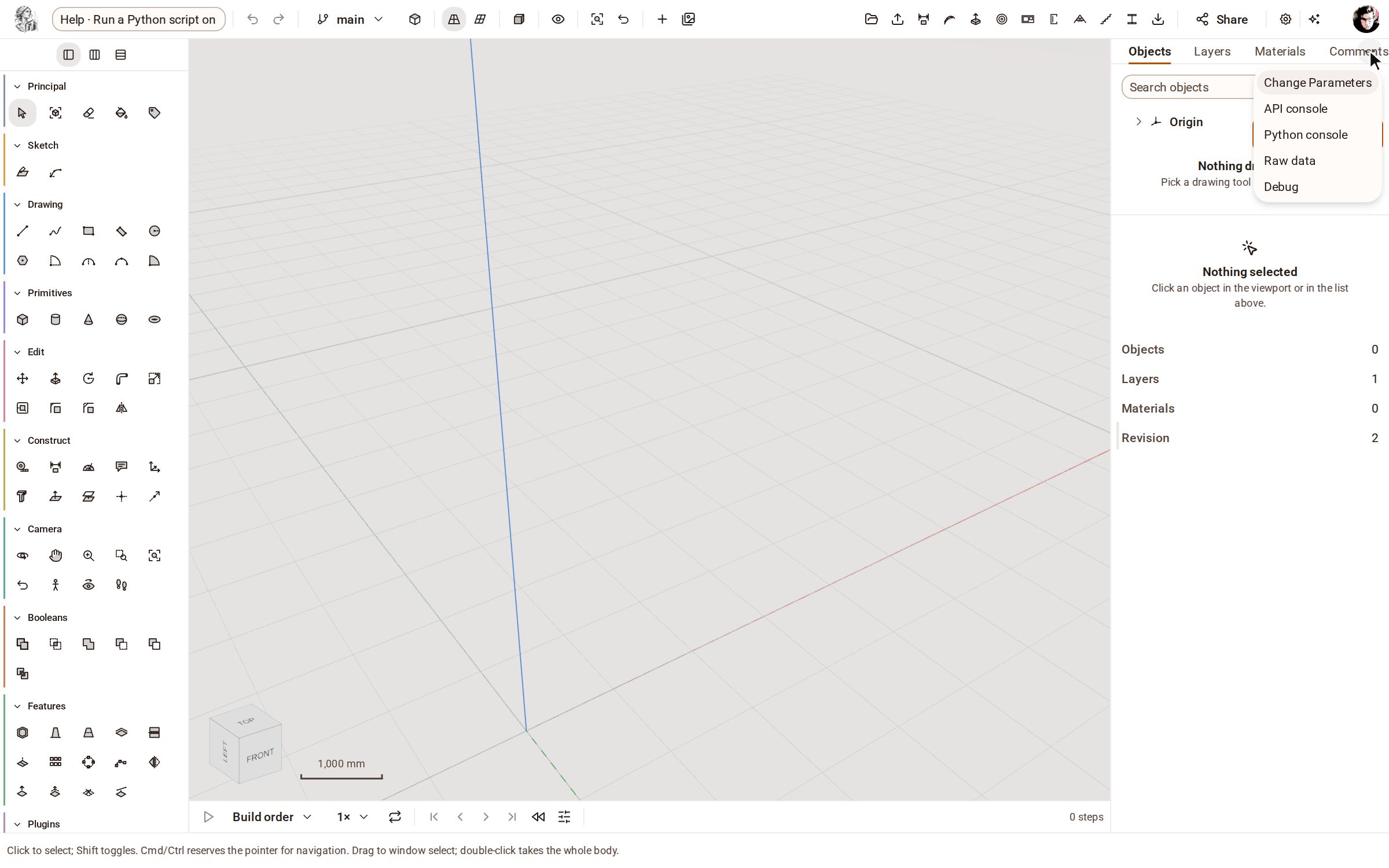Open the AI sparkle assistant icon

click(x=1314, y=19)
